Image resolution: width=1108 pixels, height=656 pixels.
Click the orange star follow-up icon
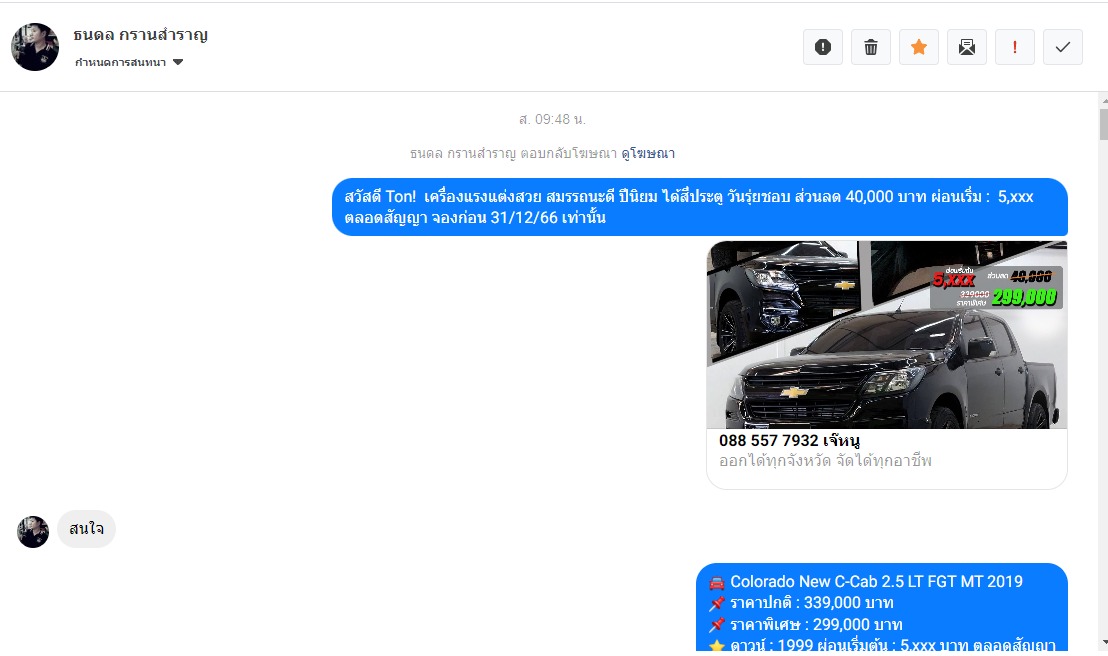919,47
